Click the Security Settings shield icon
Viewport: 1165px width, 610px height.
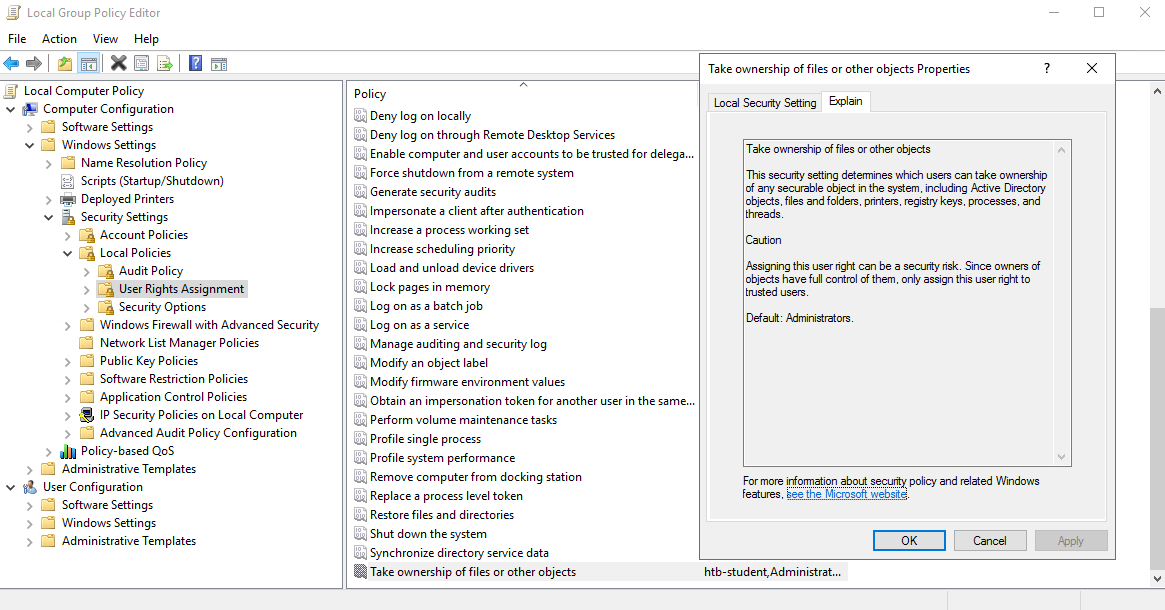[x=68, y=217]
